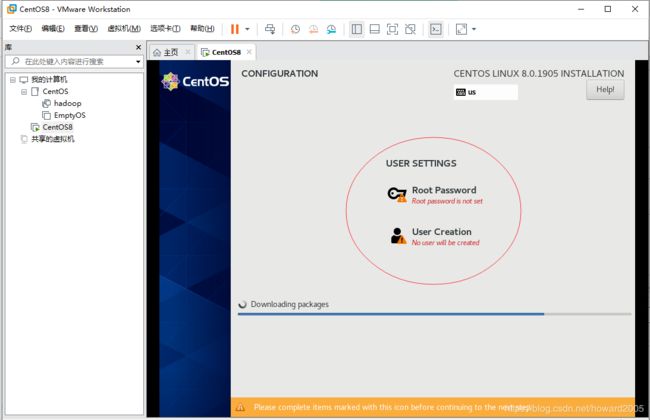Minimize the VMware Workstation window
The height and width of the screenshot is (420, 650).
pos(581,9)
